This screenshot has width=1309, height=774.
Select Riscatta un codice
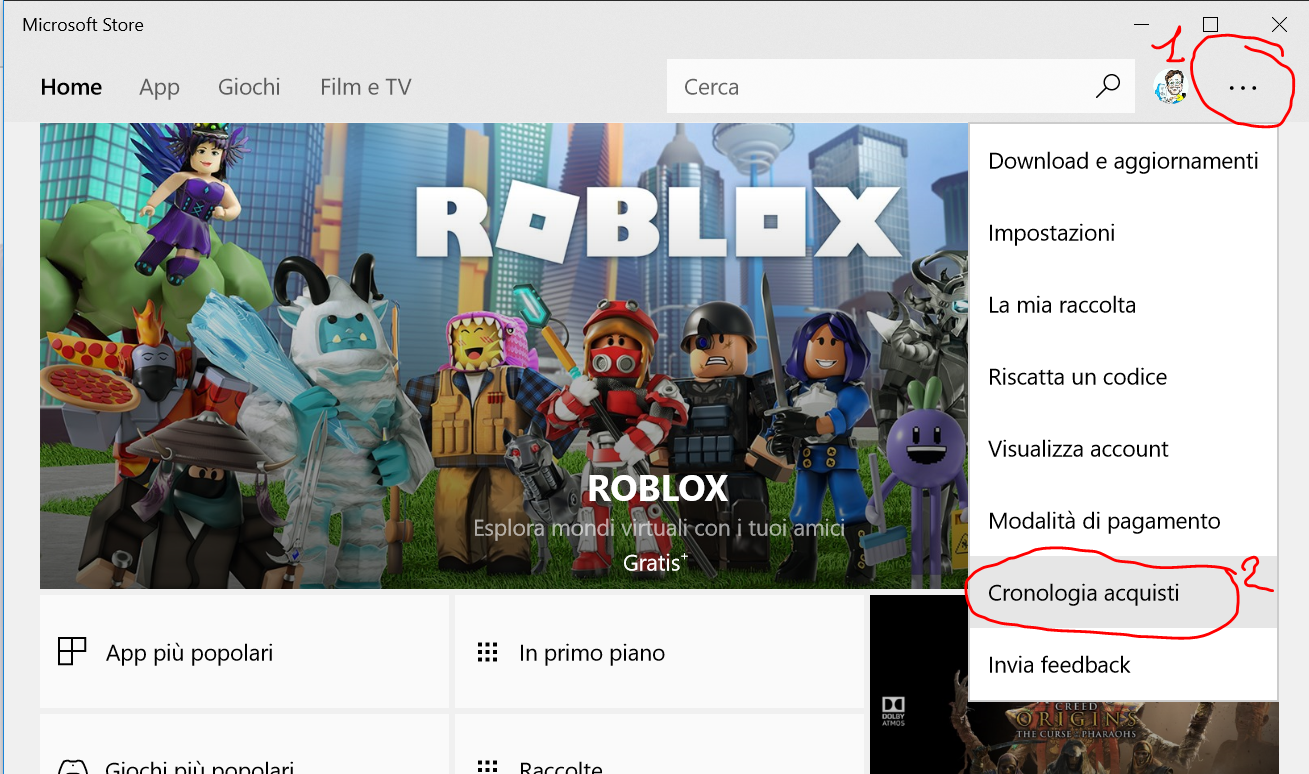pos(1077,377)
